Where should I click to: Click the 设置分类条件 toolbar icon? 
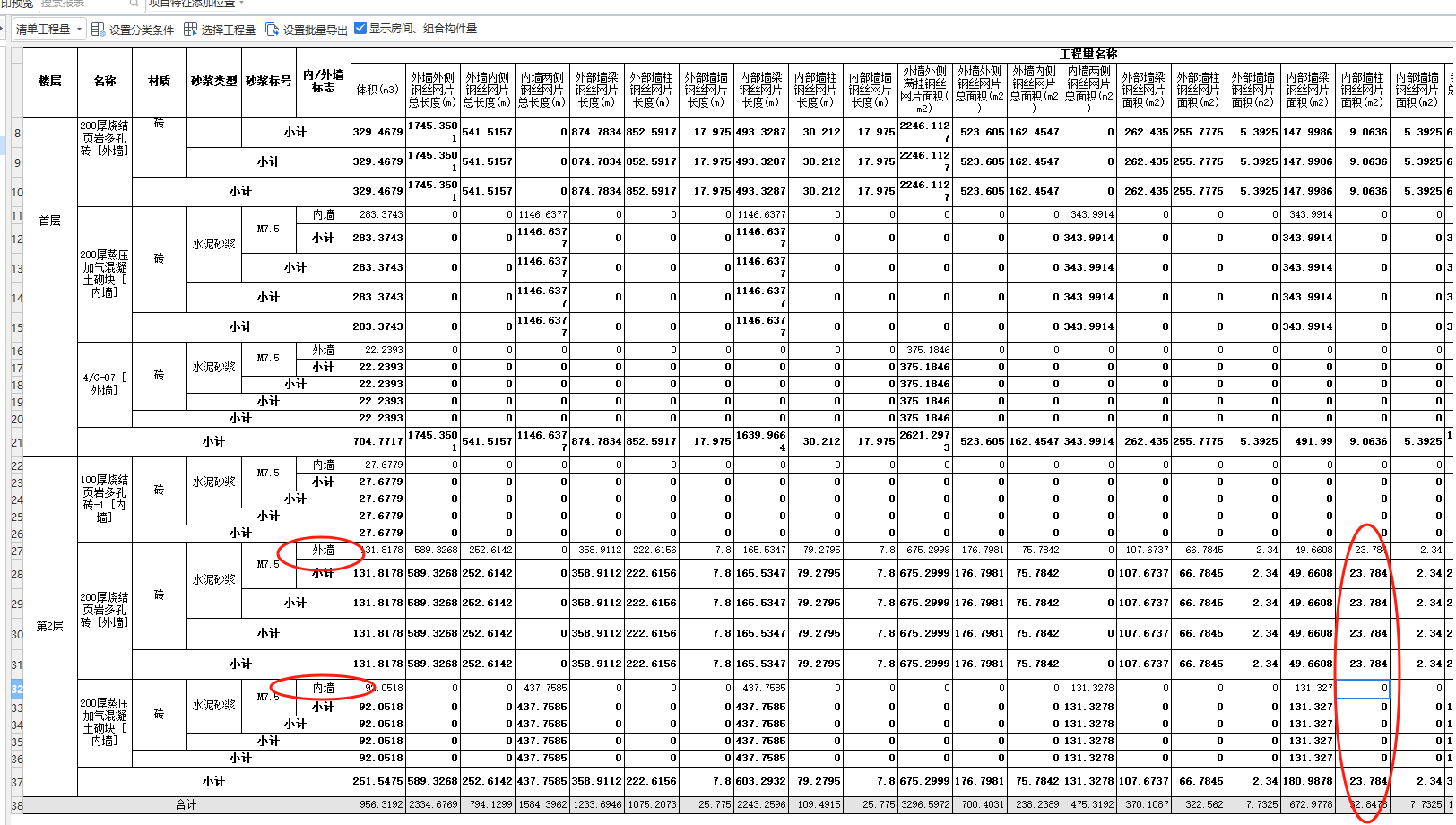99,30
